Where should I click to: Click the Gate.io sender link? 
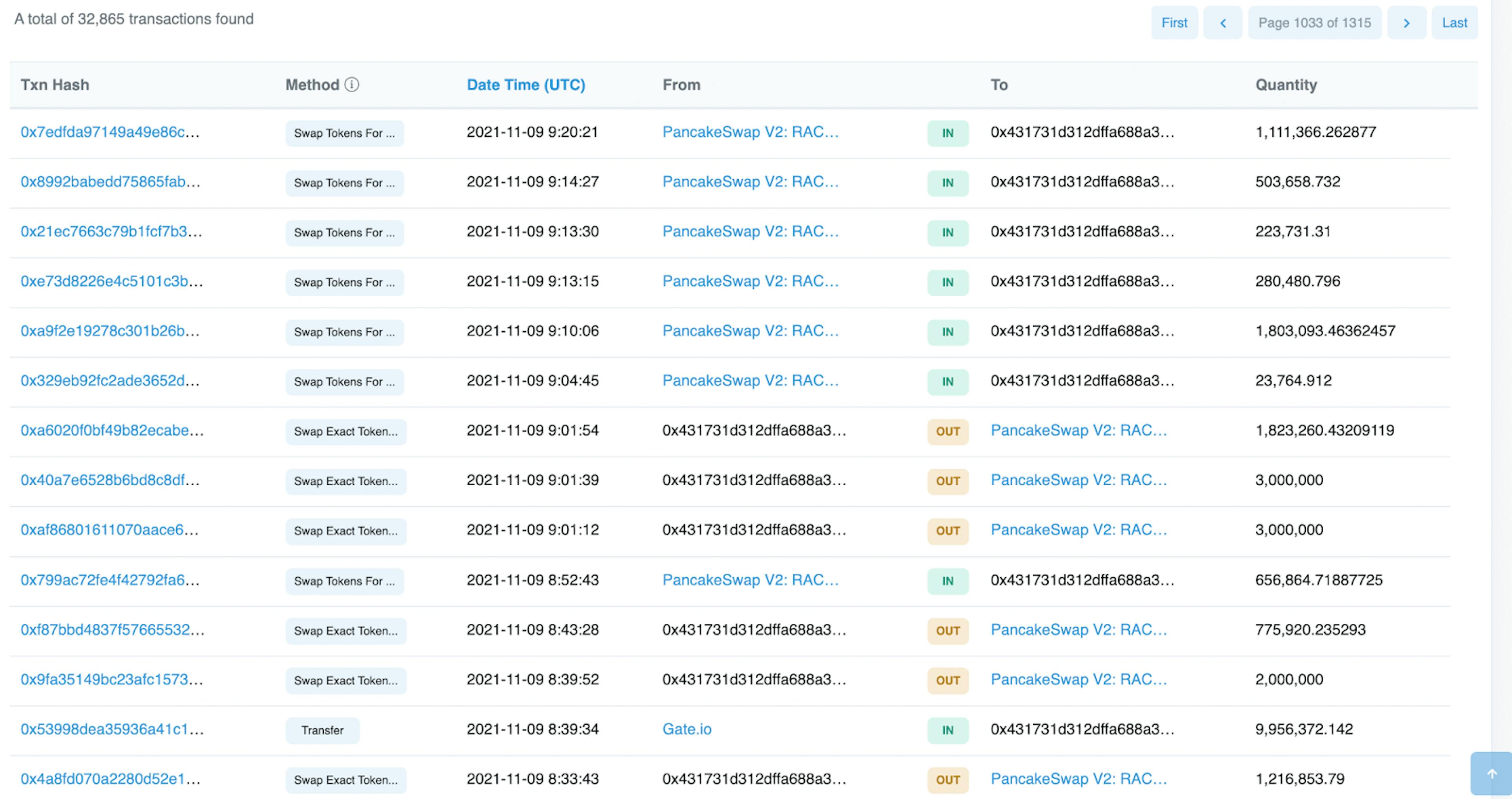[687, 729]
